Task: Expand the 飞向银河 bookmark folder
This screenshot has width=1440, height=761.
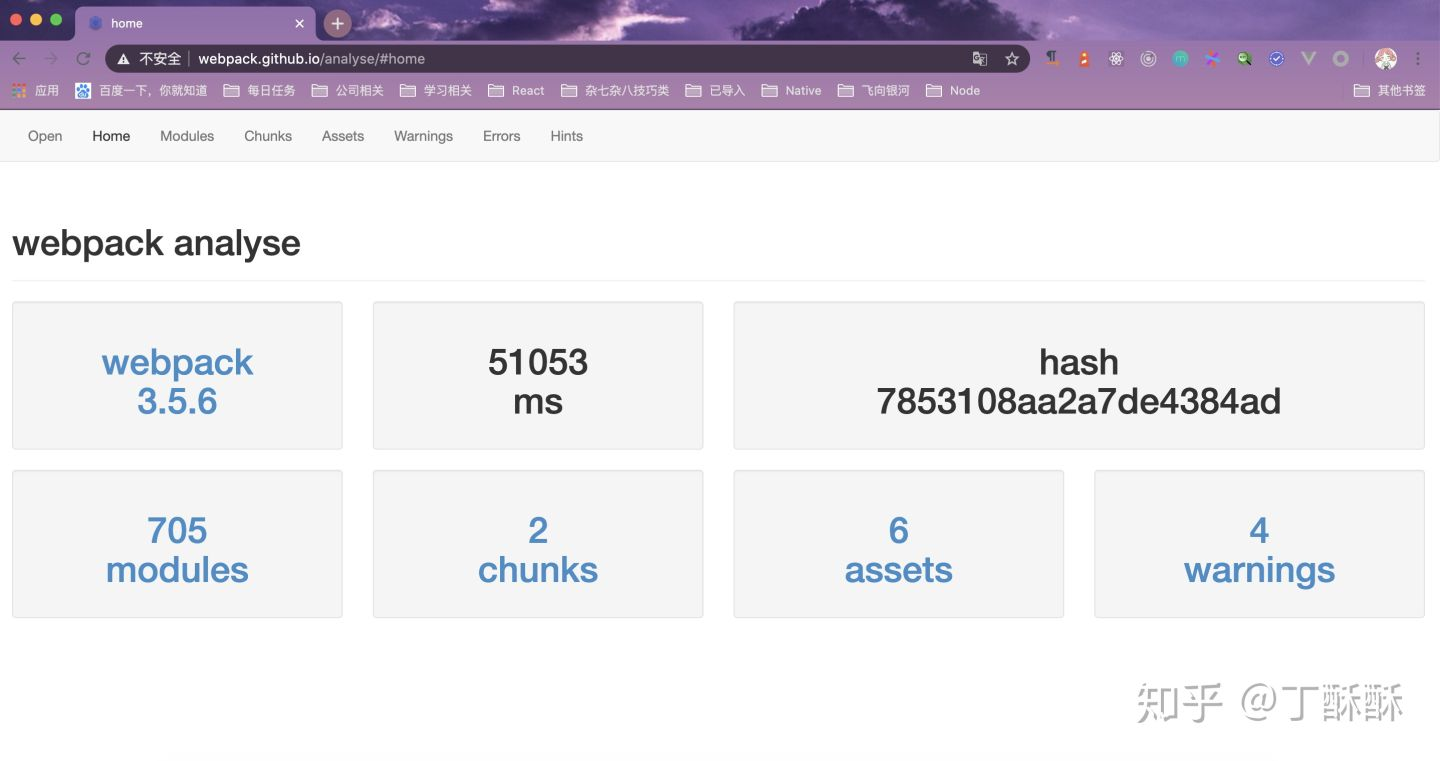Action: click(x=873, y=90)
